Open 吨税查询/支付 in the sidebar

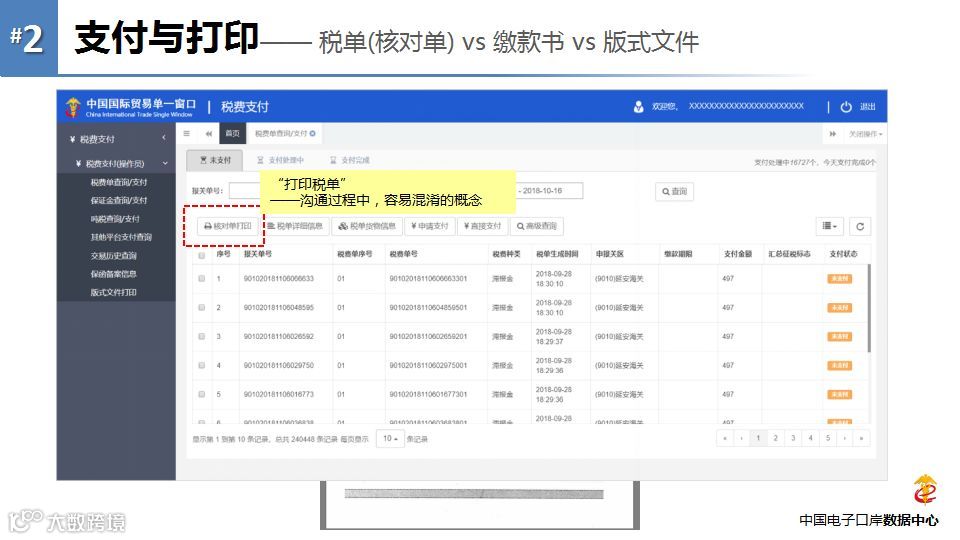pos(115,219)
